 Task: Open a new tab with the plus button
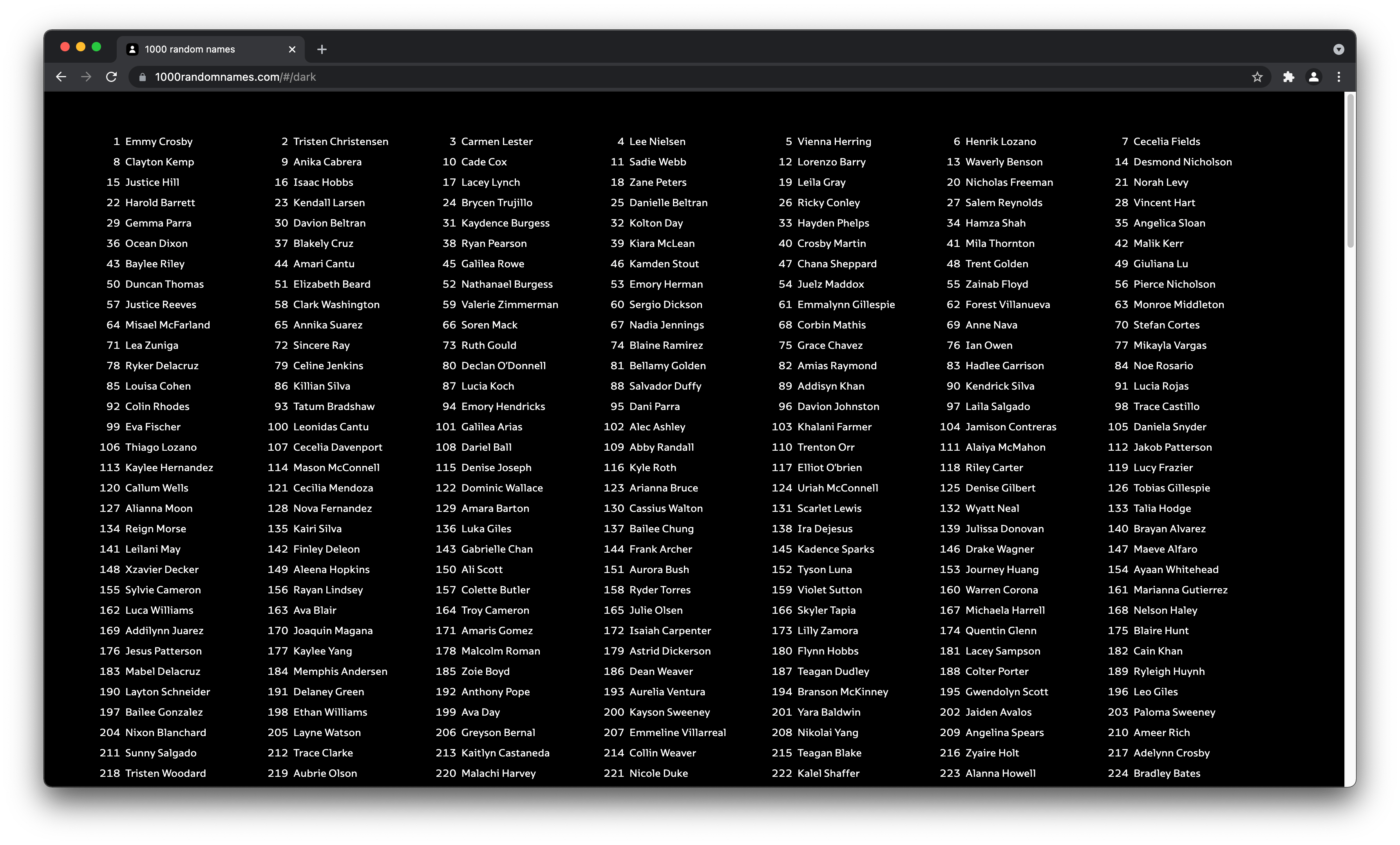(322, 49)
